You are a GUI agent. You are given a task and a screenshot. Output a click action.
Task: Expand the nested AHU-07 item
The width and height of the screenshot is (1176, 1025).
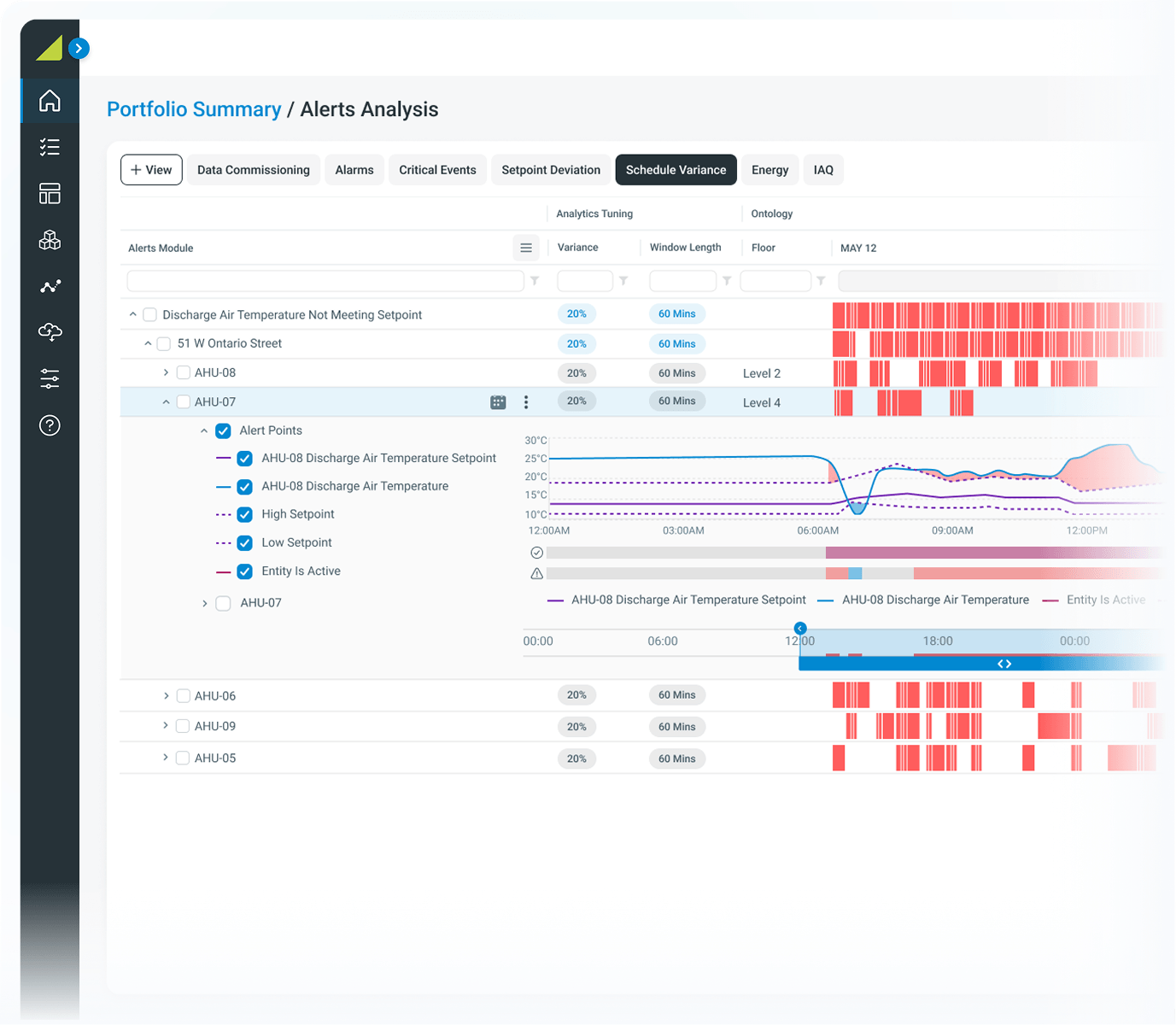pos(204,603)
